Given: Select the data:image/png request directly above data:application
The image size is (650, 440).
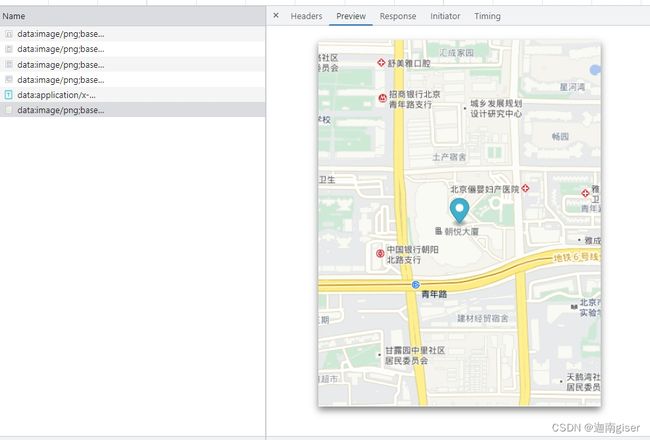Looking at the screenshot, I should click(133, 80).
